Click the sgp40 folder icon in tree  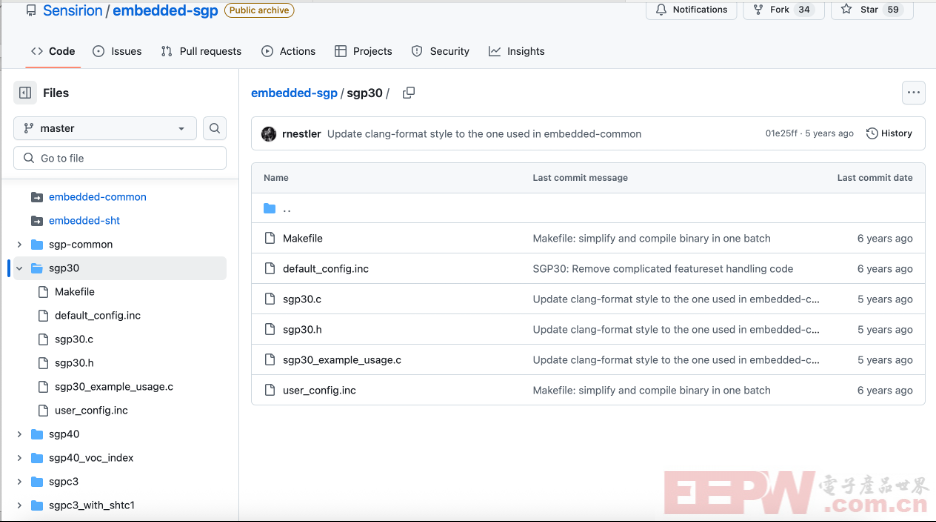point(37,434)
